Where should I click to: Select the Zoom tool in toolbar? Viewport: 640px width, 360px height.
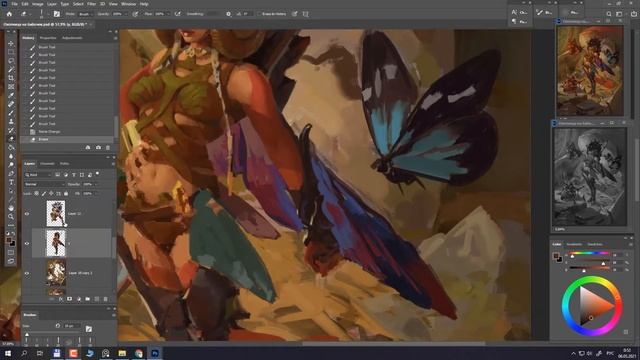(11, 217)
